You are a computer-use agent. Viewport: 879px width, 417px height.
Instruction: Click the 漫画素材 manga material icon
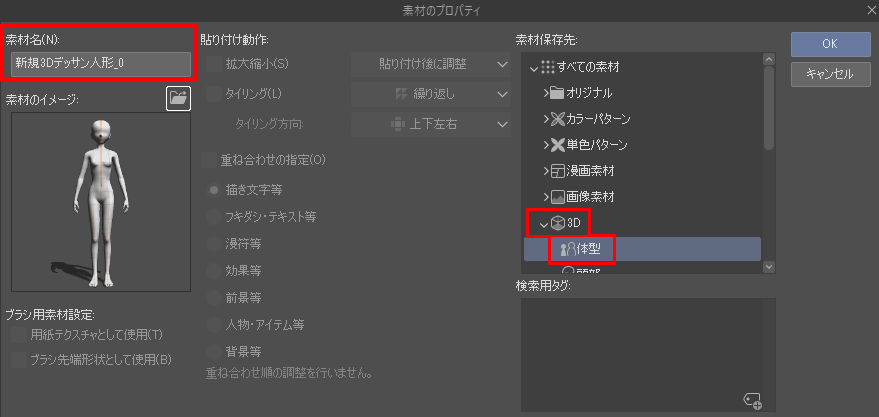point(557,171)
